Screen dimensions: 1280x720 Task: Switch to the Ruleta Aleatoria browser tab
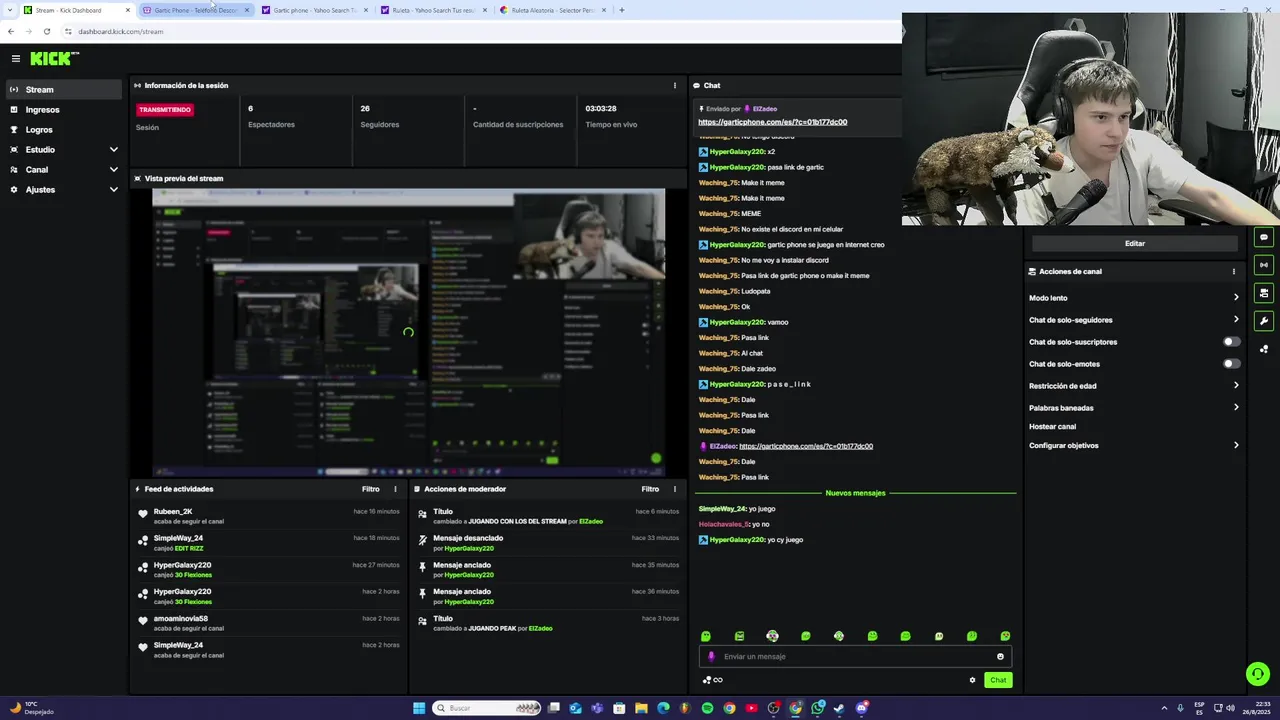(553, 10)
